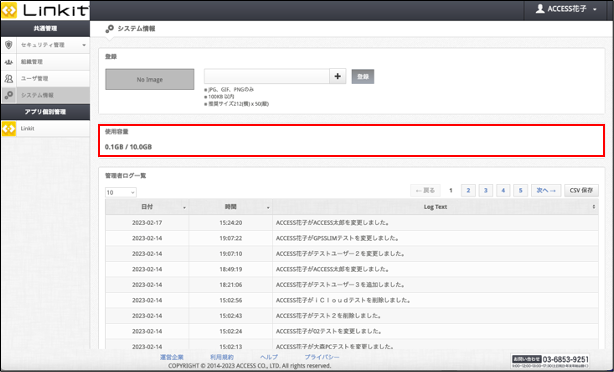The height and width of the screenshot is (372, 614).
Task: Open セキュリティ管理 sidebar item
Action: click(45, 45)
